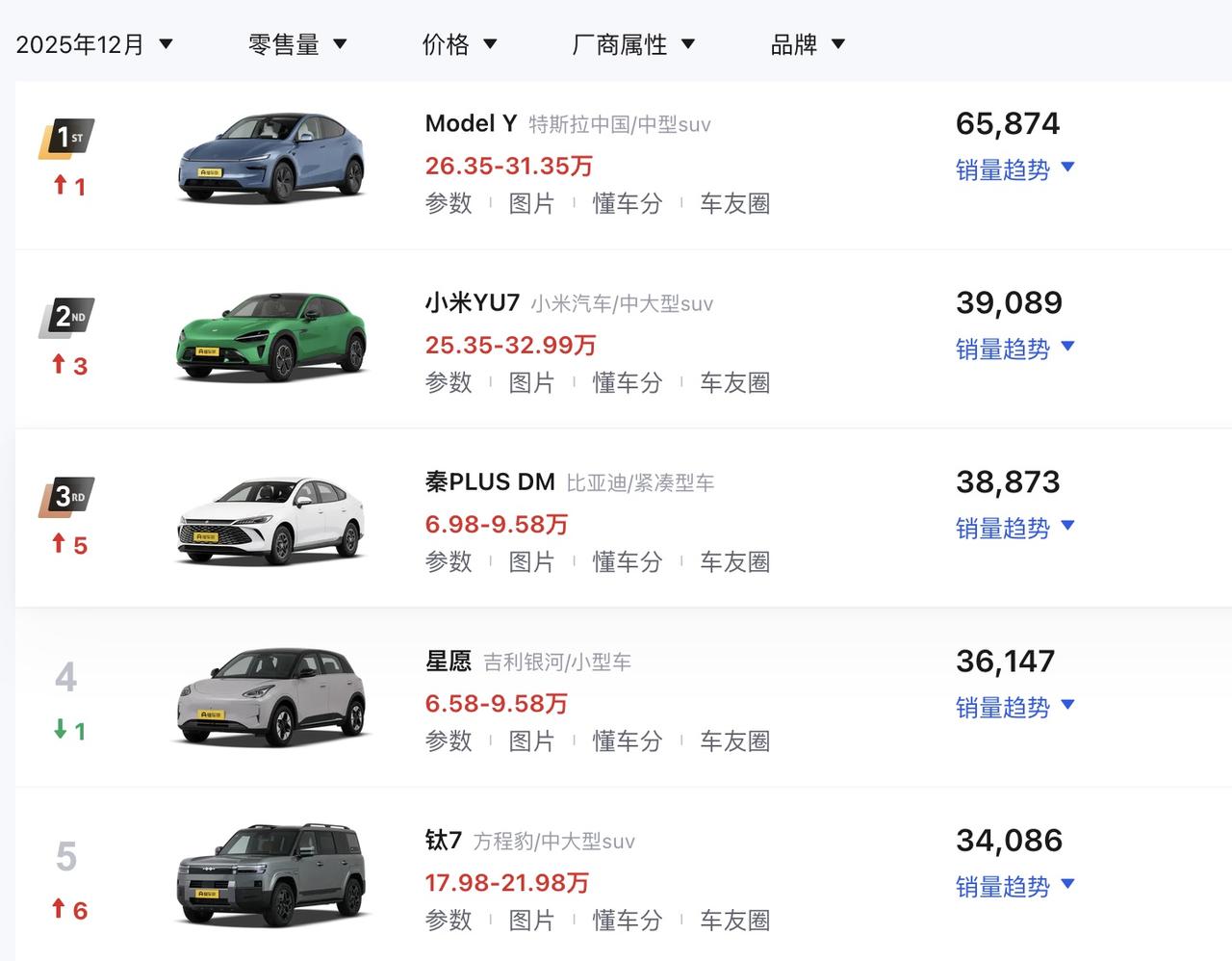Viewport: 1232px width, 961px height.
Task: Open 参数 for Model Y
Action: tap(448, 204)
